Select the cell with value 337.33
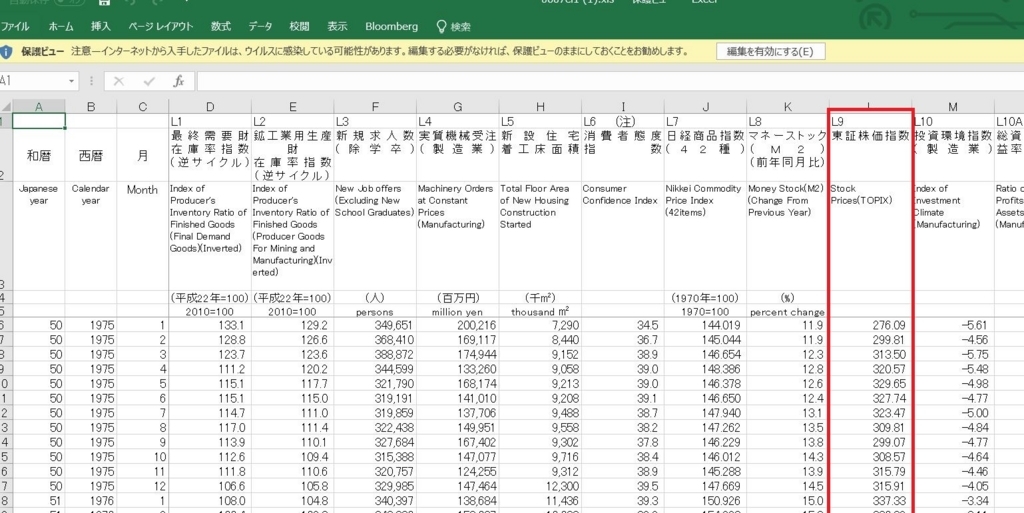Viewport: 1024px width, 513px height. (871, 500)
